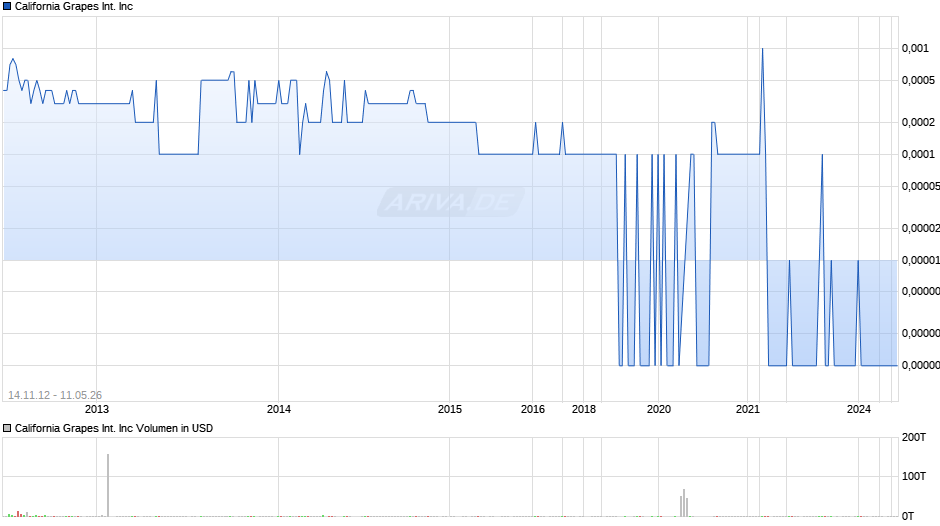Click the 200T volume axis label
Image resolution: width=940 pixels, height=526 pixels.
click(914, 437)
